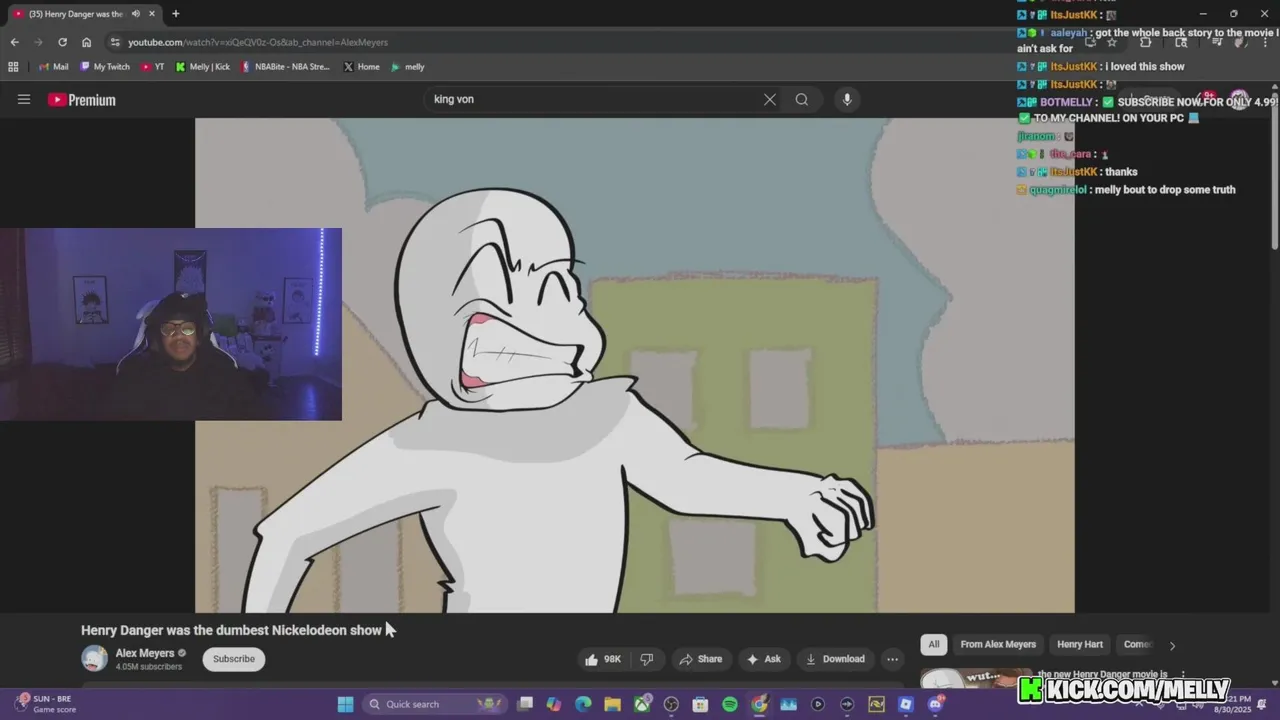Open Task View on the taskbar
The width and height of the screenshot is (1280, 720).
point(525,704)
